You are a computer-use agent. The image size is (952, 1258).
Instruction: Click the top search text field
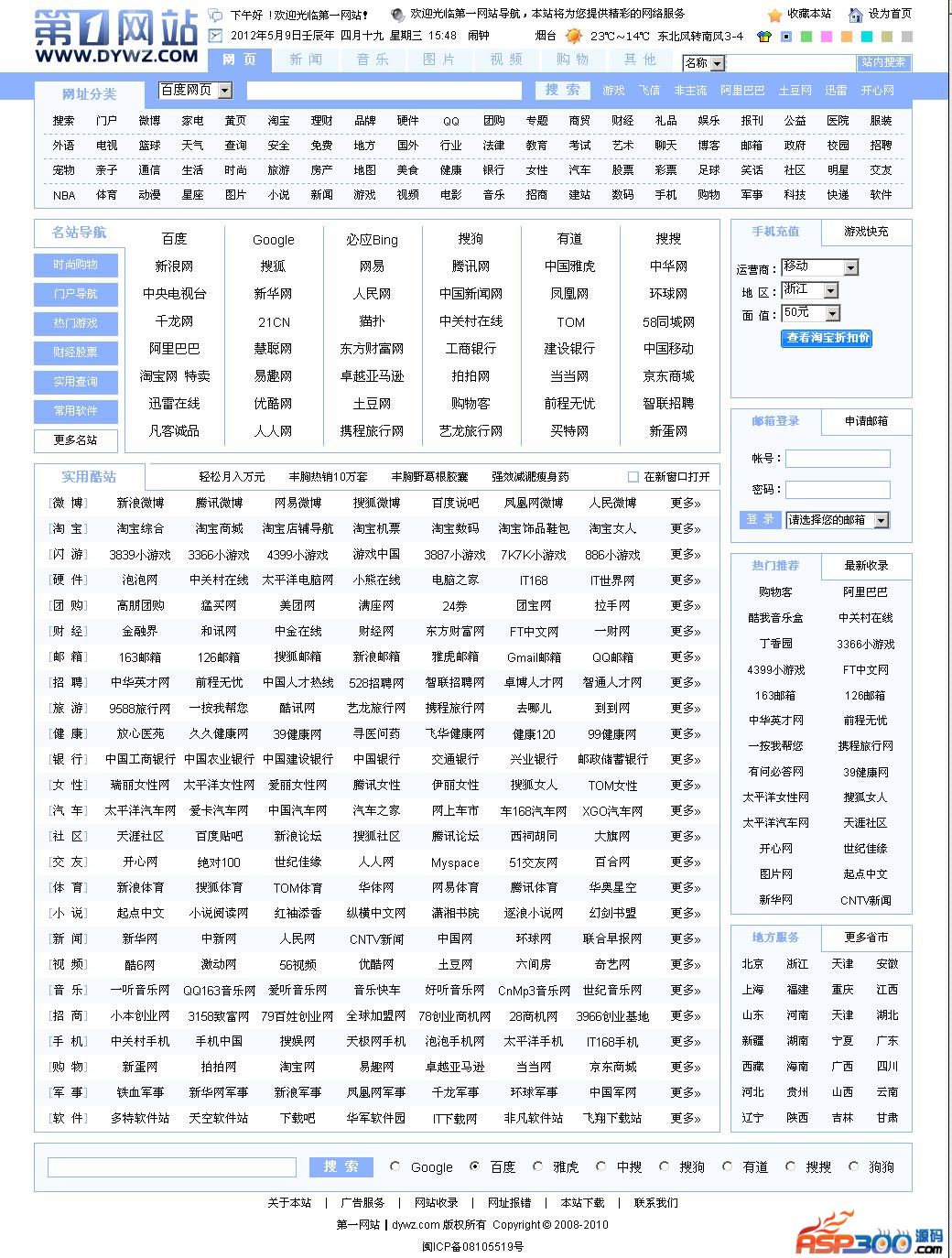(x=384, y=91)
